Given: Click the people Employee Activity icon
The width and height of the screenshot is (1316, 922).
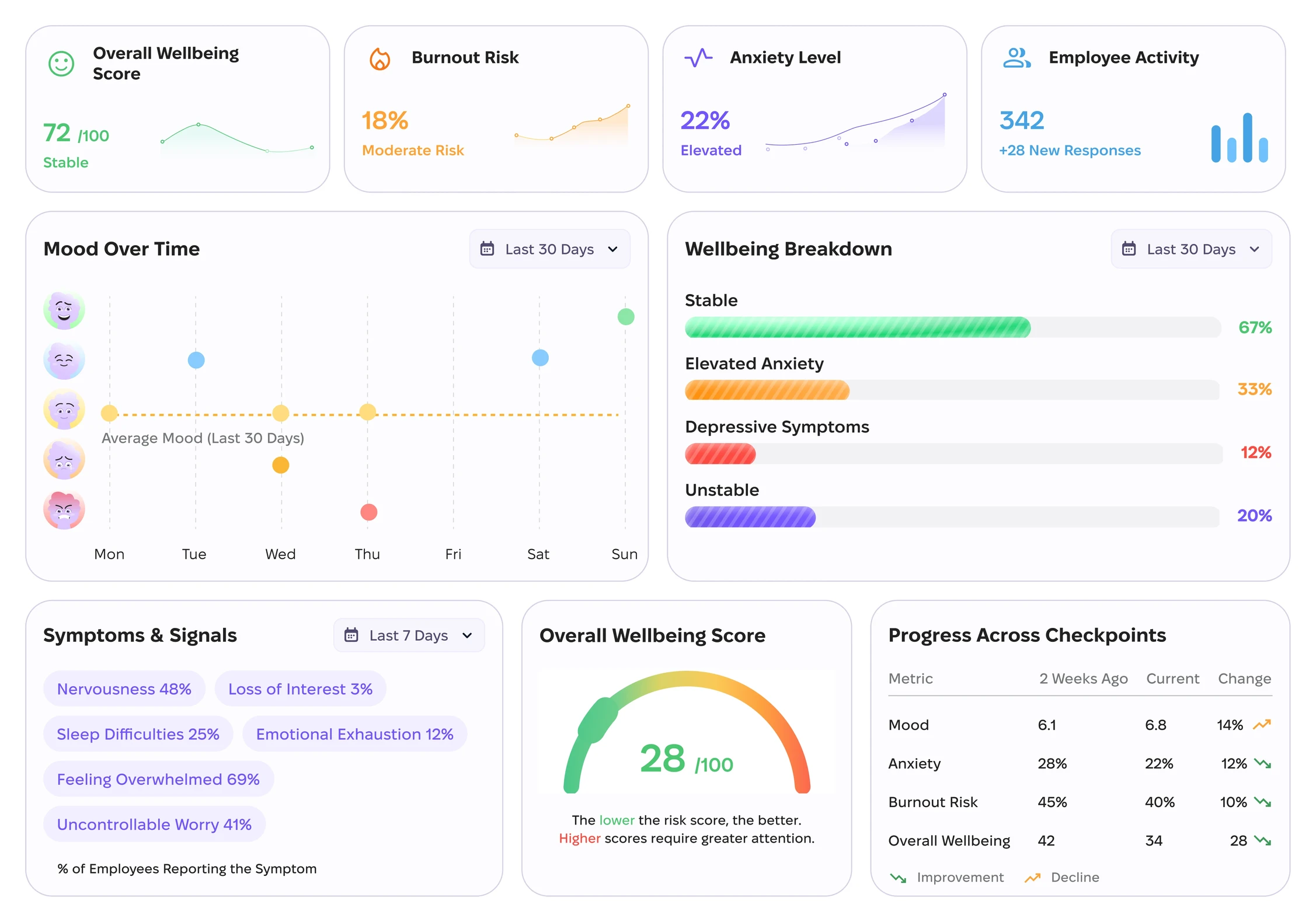Looking at the screenshot, I should [x=1016, y=58].
